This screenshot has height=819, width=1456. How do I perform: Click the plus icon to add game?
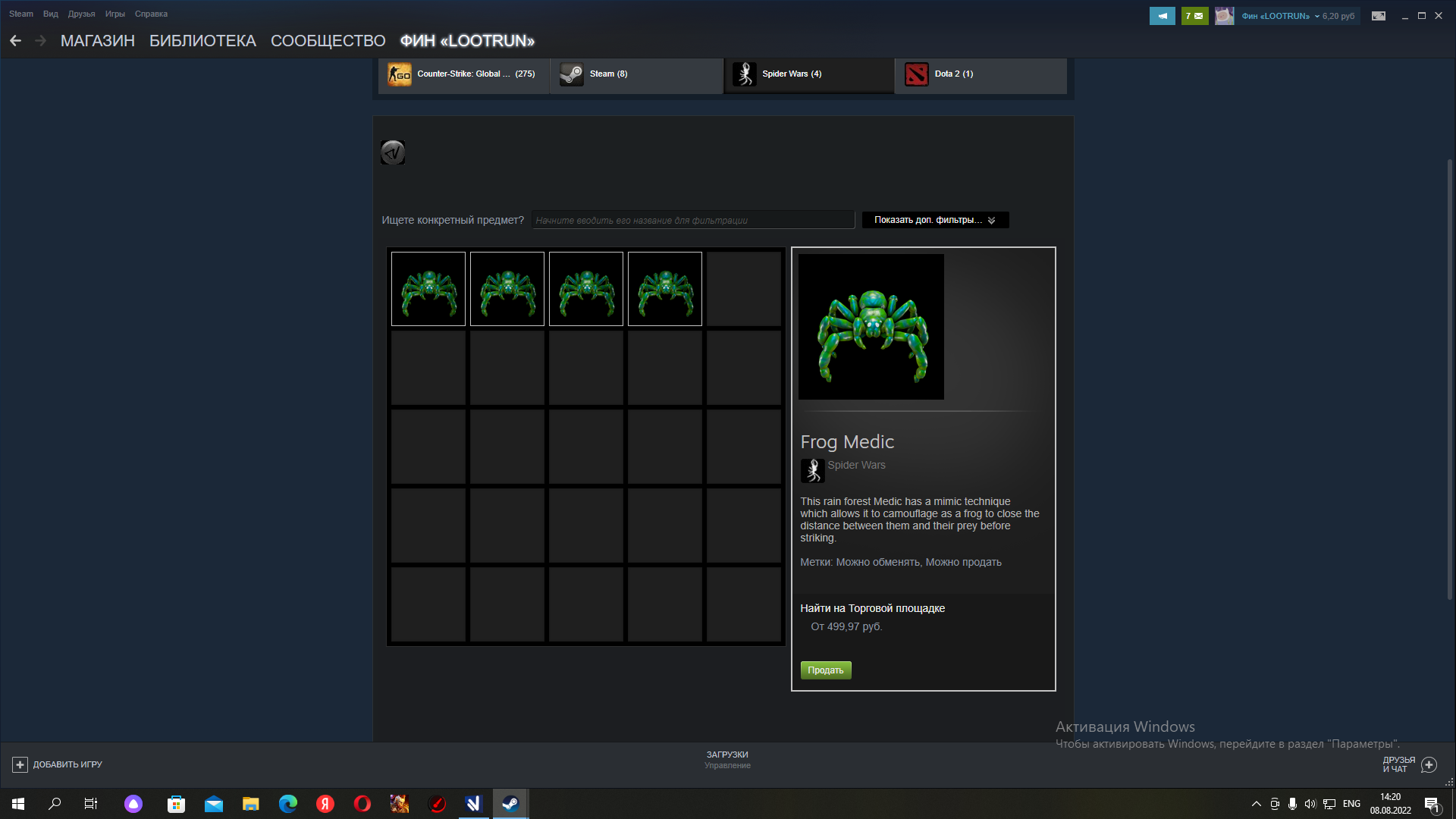pos(20,764)
